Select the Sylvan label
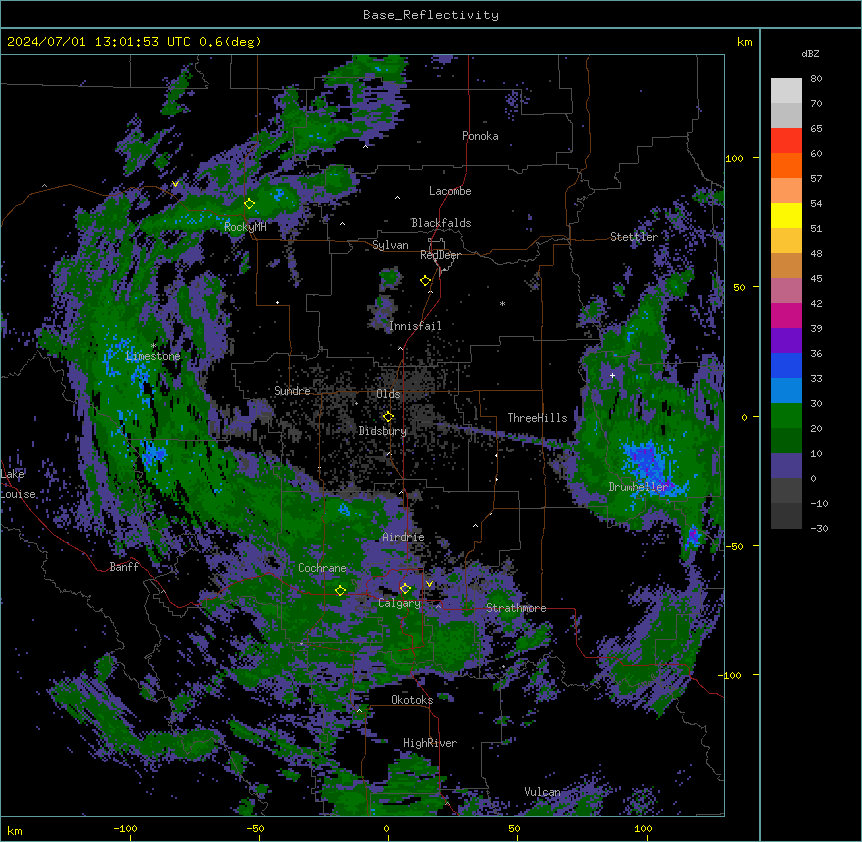The image size is (862, 842). point(390,245)
